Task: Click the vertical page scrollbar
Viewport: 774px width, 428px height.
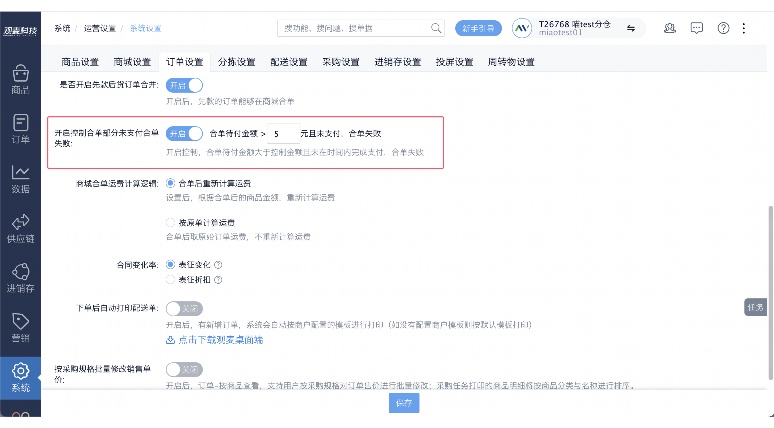Action: coord(770,293)
